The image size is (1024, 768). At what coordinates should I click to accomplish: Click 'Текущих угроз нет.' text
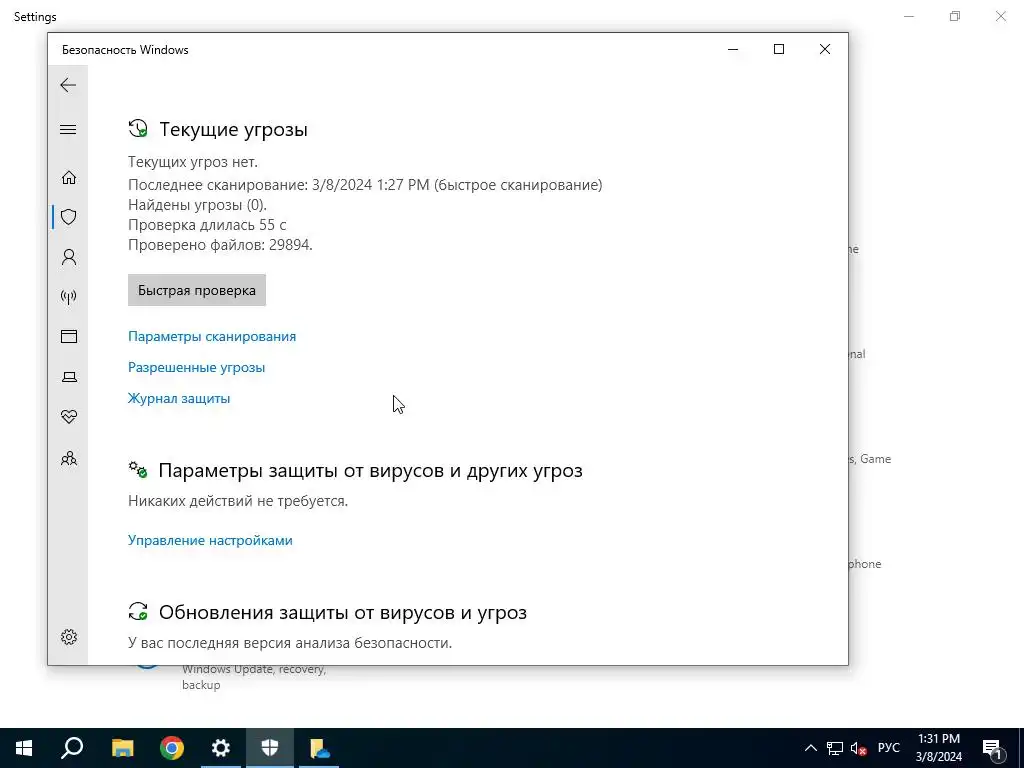point(193,162)
